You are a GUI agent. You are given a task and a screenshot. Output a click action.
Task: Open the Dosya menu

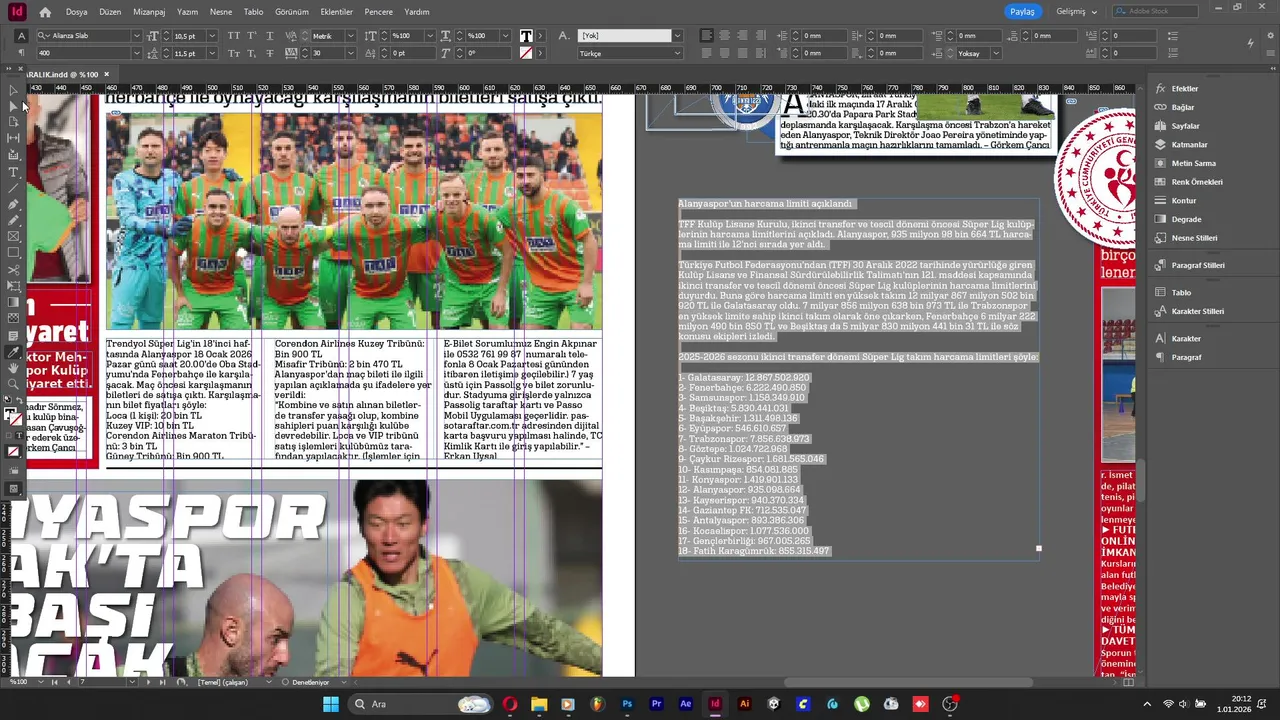(76, 12)
